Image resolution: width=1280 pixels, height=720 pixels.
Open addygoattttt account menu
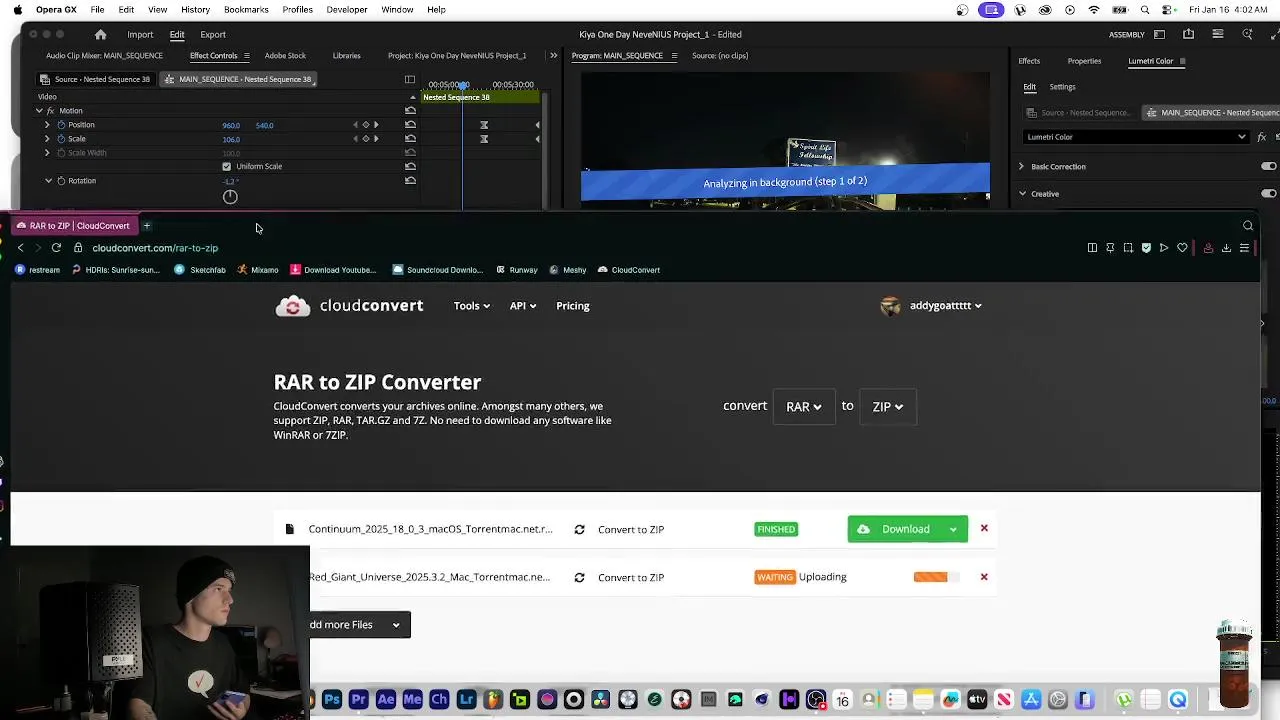pyautogui.click(x=931, y=306)
